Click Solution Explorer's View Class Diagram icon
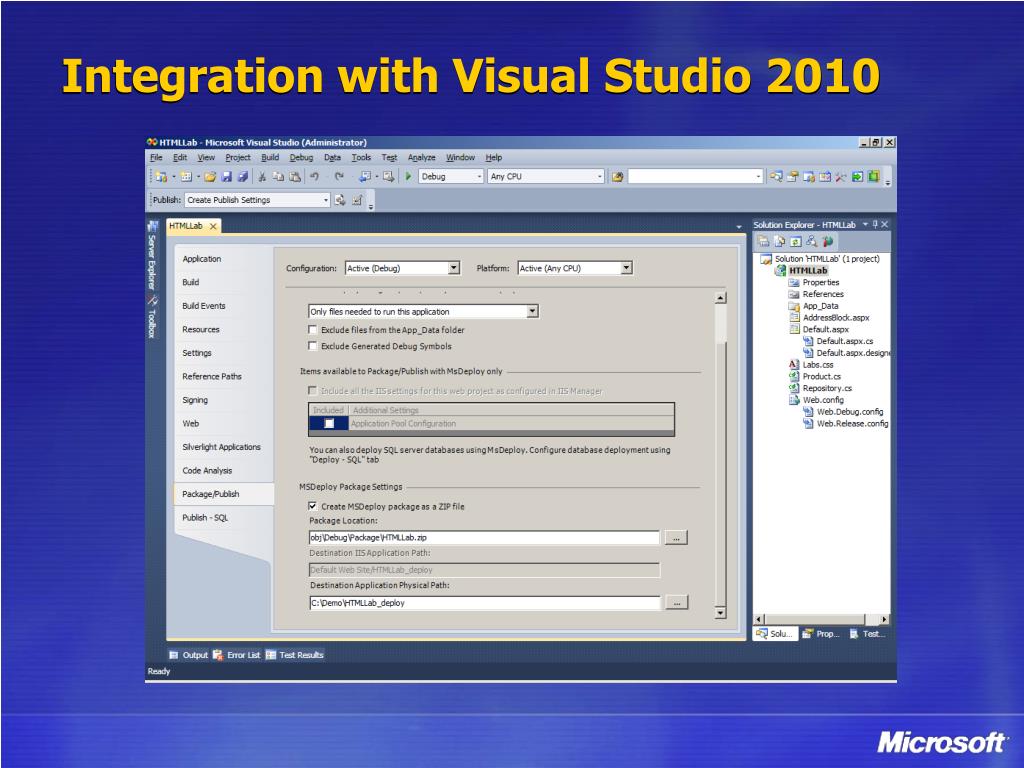The image size is (1024, 768). click(811, 242)
